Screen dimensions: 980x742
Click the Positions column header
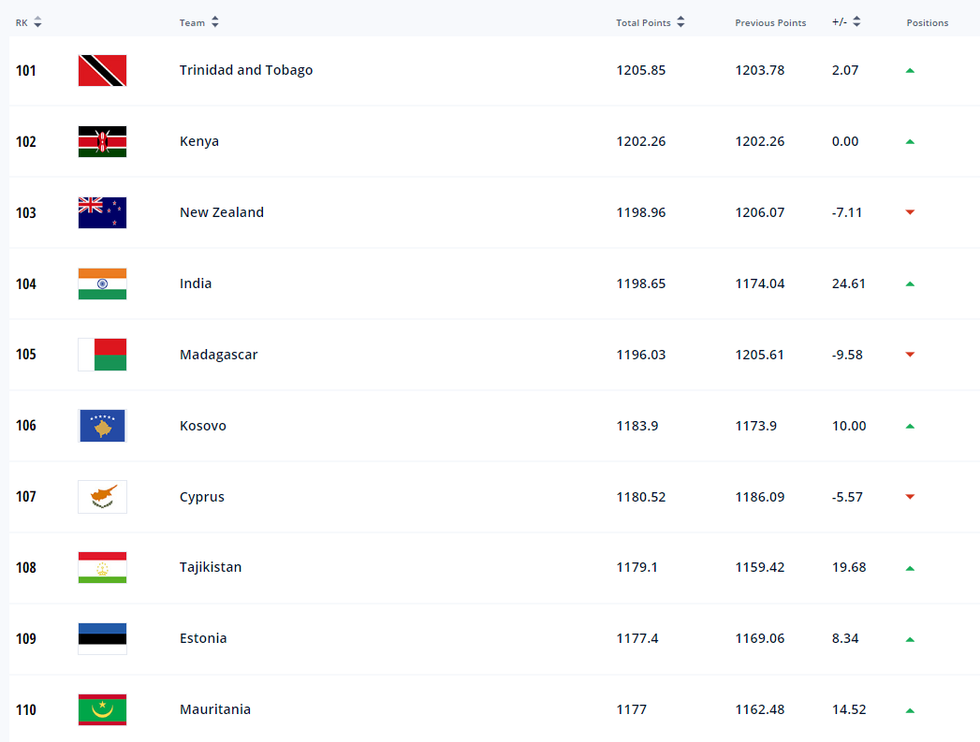(927, 23)
